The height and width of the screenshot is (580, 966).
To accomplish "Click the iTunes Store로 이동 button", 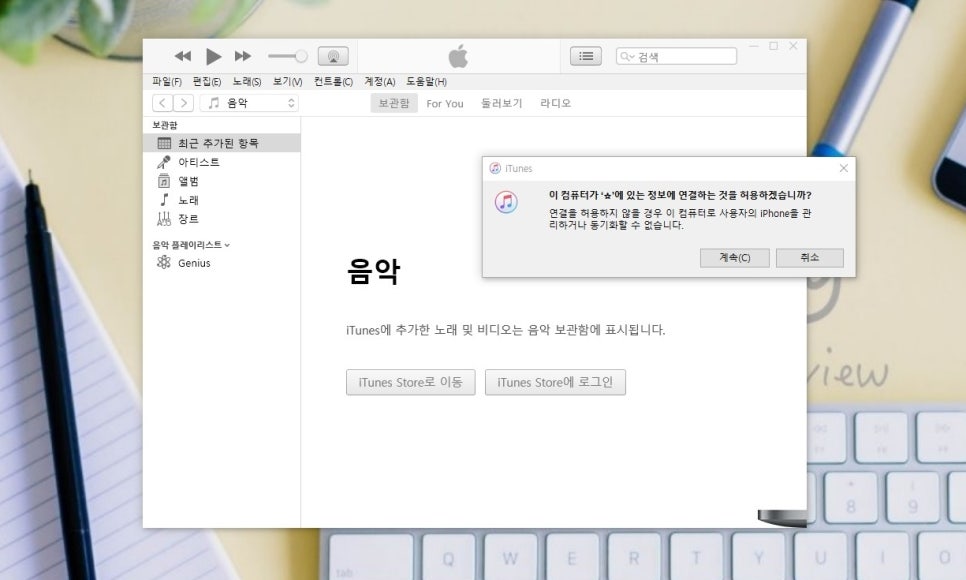I will pyautogui.click(x=410, y=382).
